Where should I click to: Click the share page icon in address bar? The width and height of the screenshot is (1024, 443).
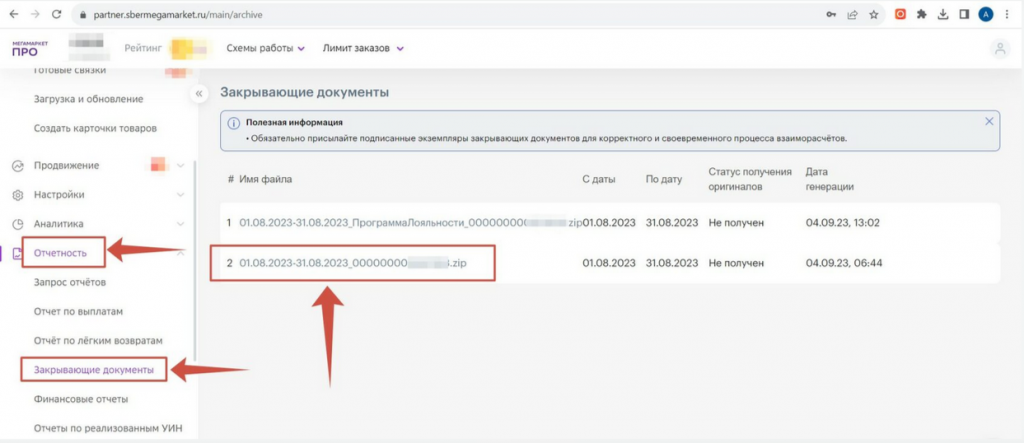click(852, 16)
